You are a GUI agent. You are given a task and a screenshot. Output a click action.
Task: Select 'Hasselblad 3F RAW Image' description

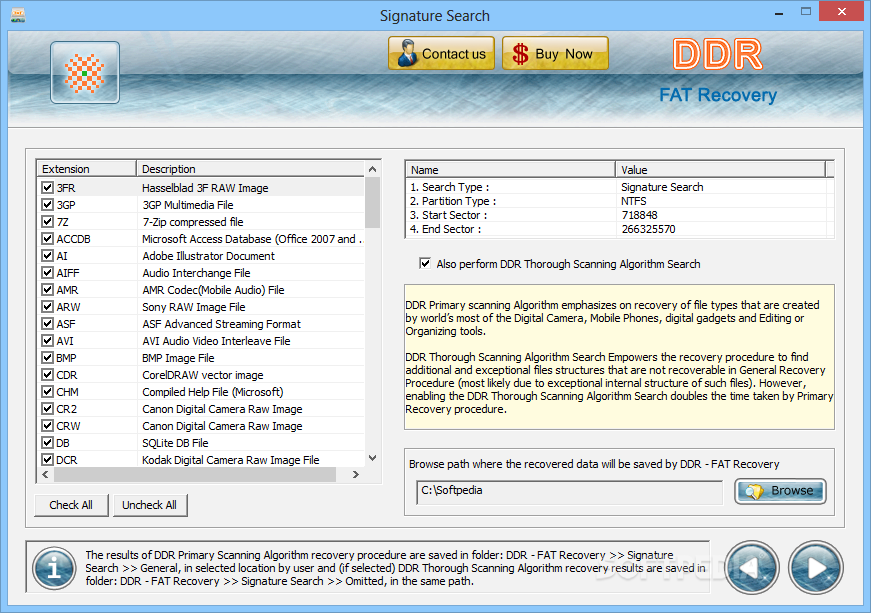pyautogui.click(x=205, y=188)
